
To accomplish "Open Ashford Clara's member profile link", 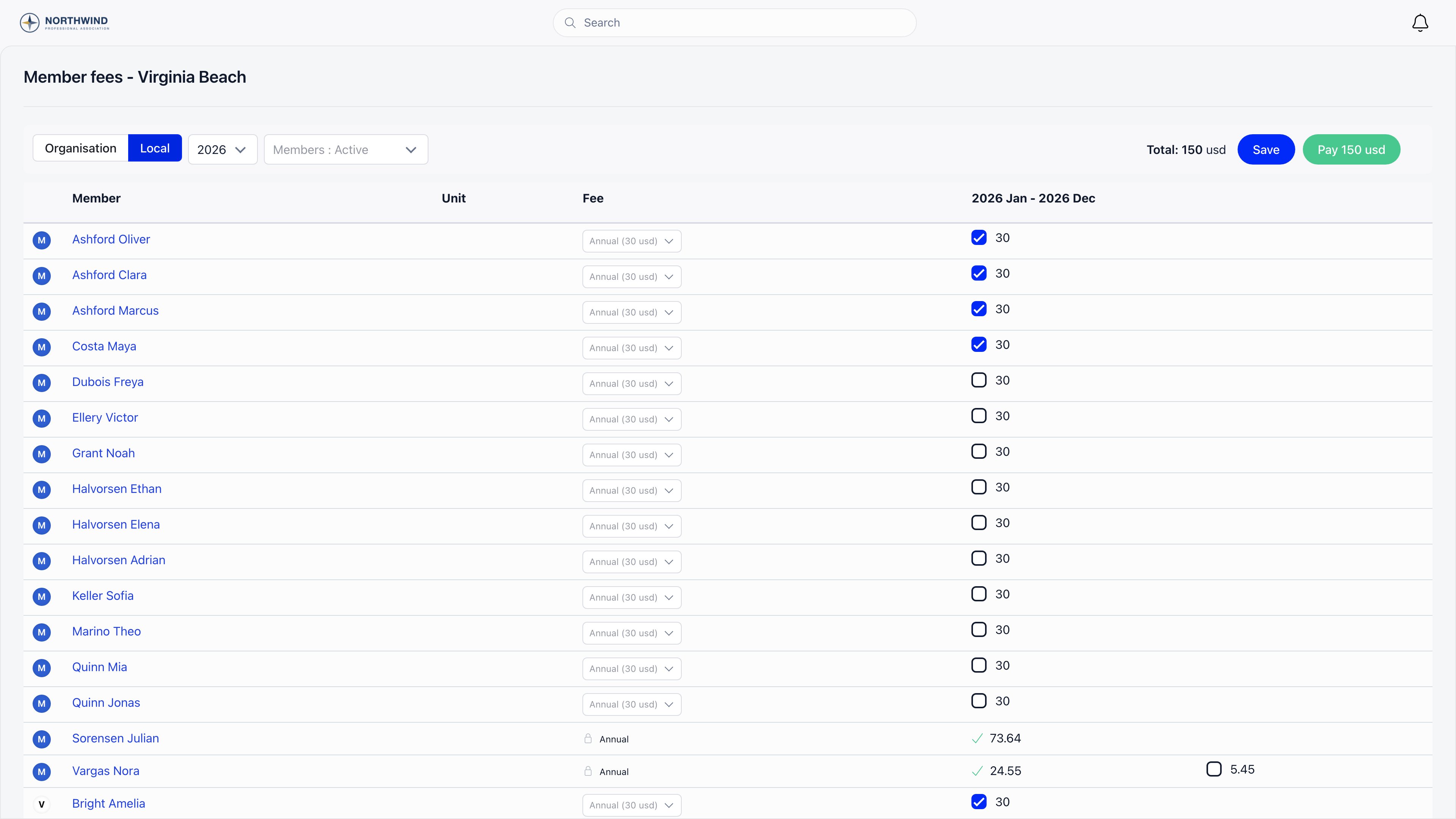I will [x=110, y=275].
